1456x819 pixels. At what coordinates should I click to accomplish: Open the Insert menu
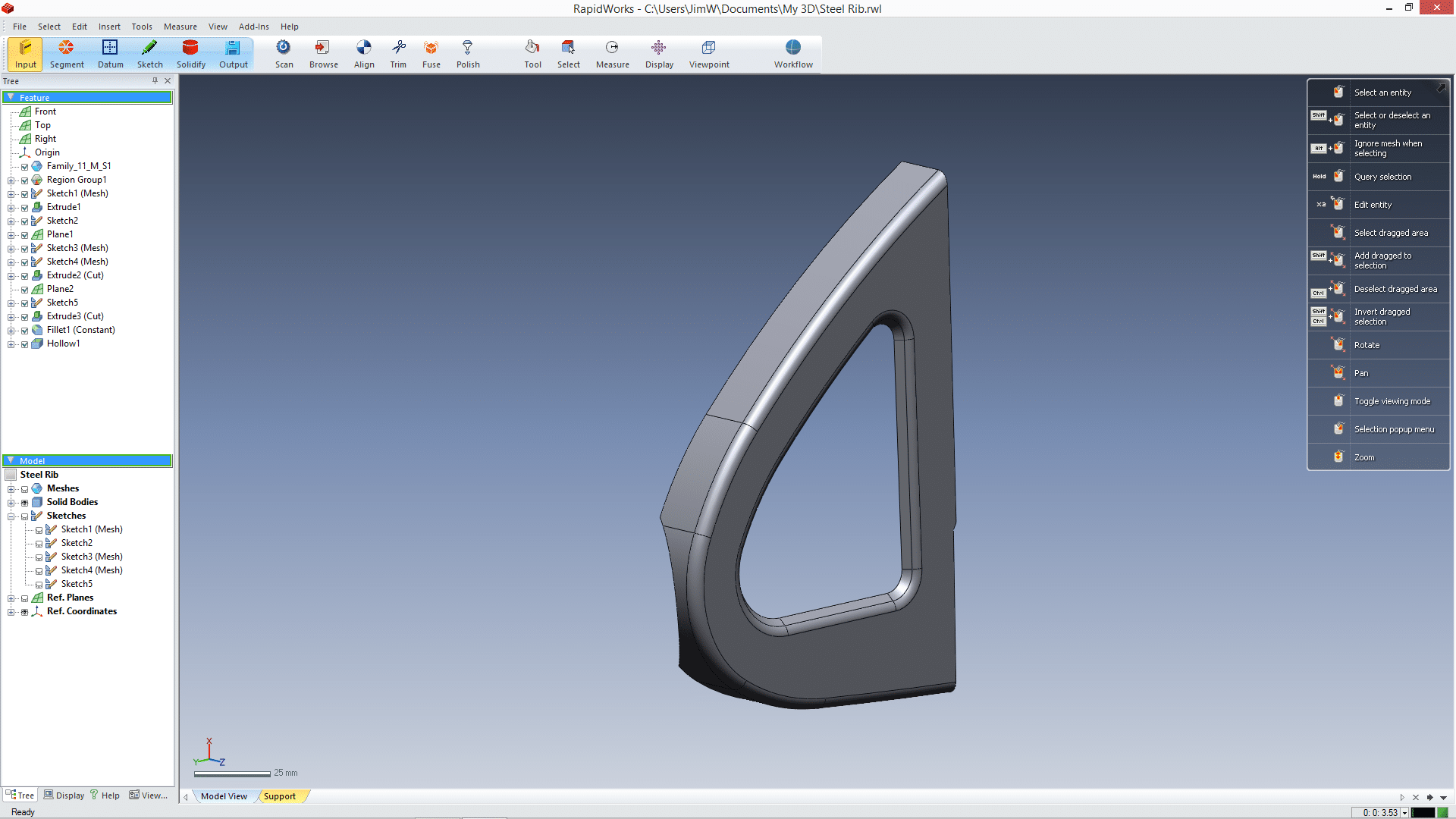point(109,27)
